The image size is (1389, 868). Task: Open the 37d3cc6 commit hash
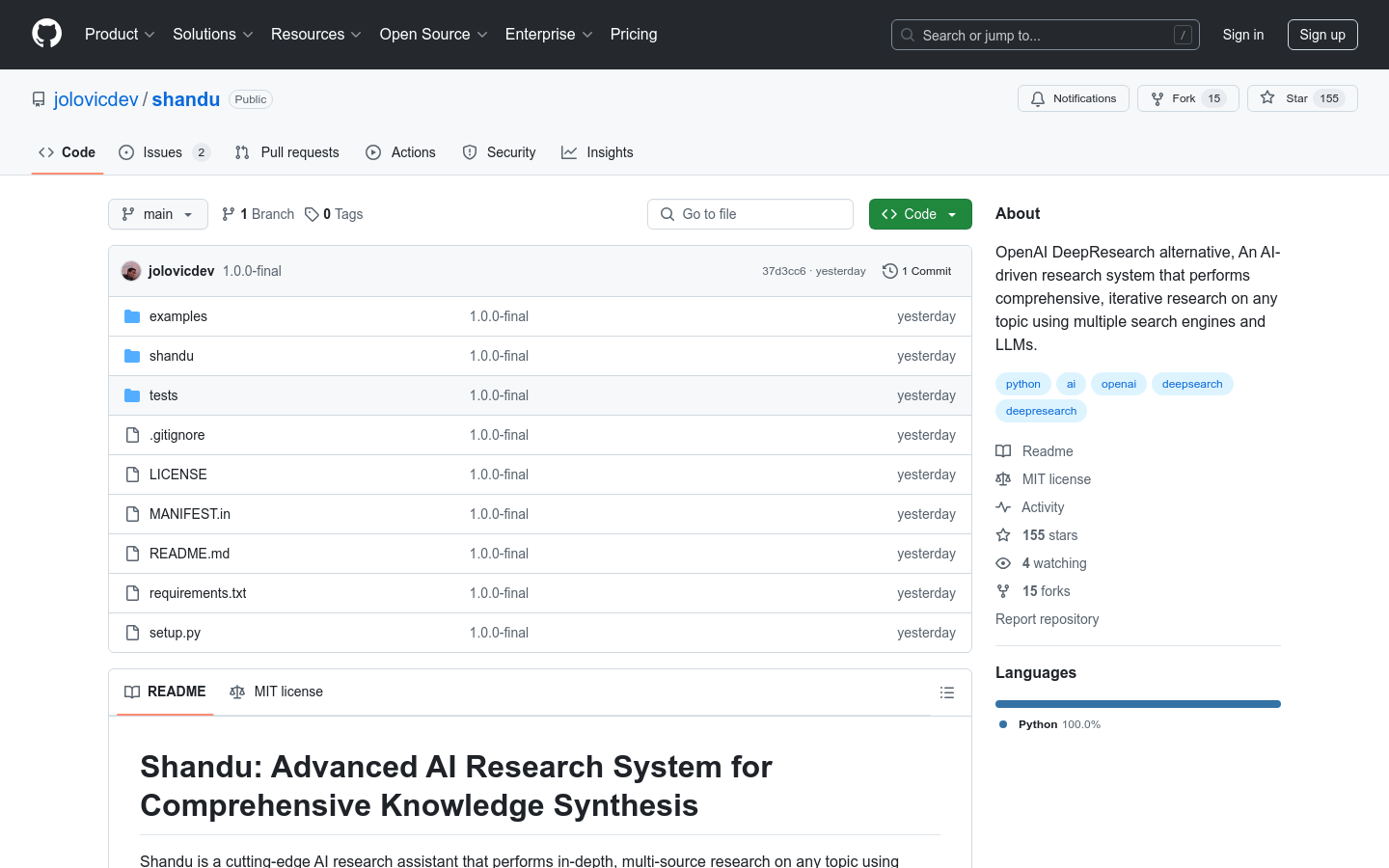tap(783, 271)
